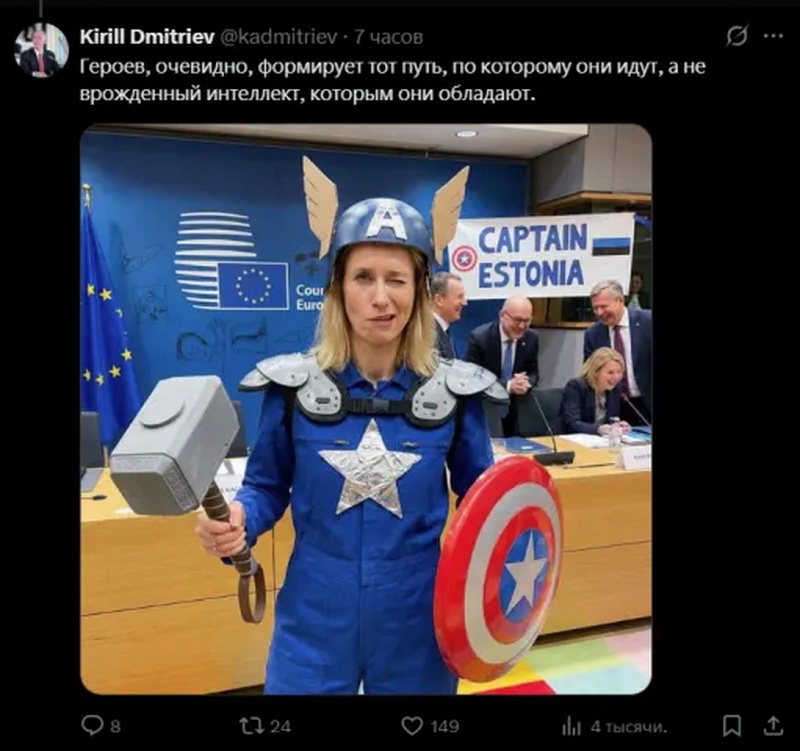This screenshot has height=751, width=800.
Task: Click the "7 часов" timestamp
Action: tap(389, 37)
